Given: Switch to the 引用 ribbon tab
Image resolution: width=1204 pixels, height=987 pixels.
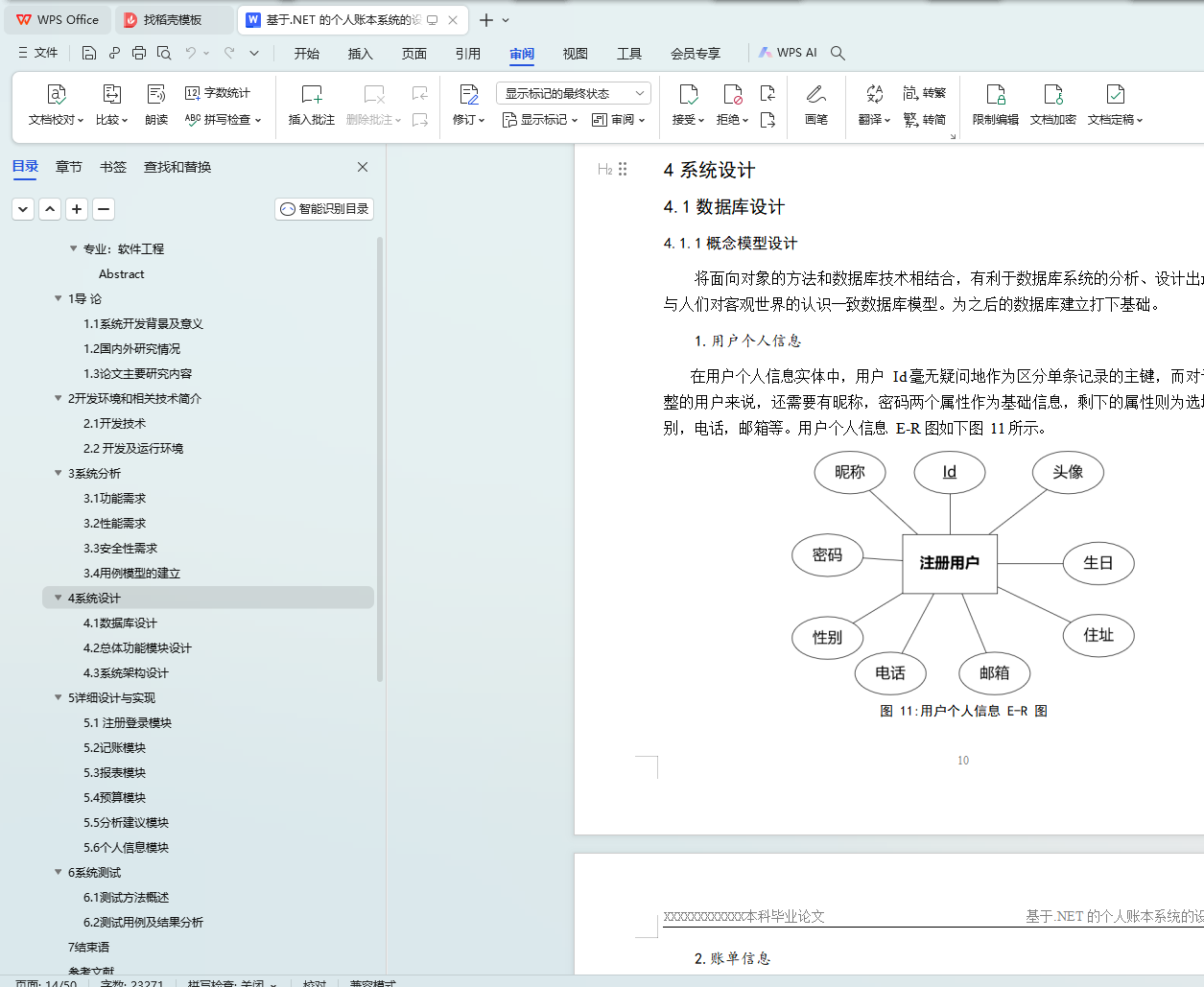Looking at the screenshot, I should coord(468,54).
